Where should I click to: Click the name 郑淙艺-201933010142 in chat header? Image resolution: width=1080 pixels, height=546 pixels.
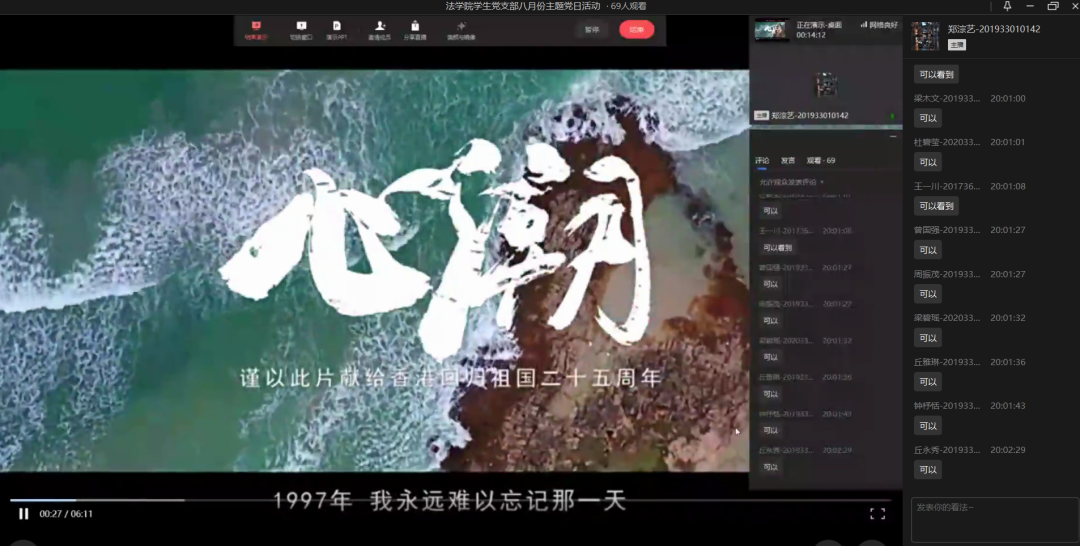(x=994, y=29)
